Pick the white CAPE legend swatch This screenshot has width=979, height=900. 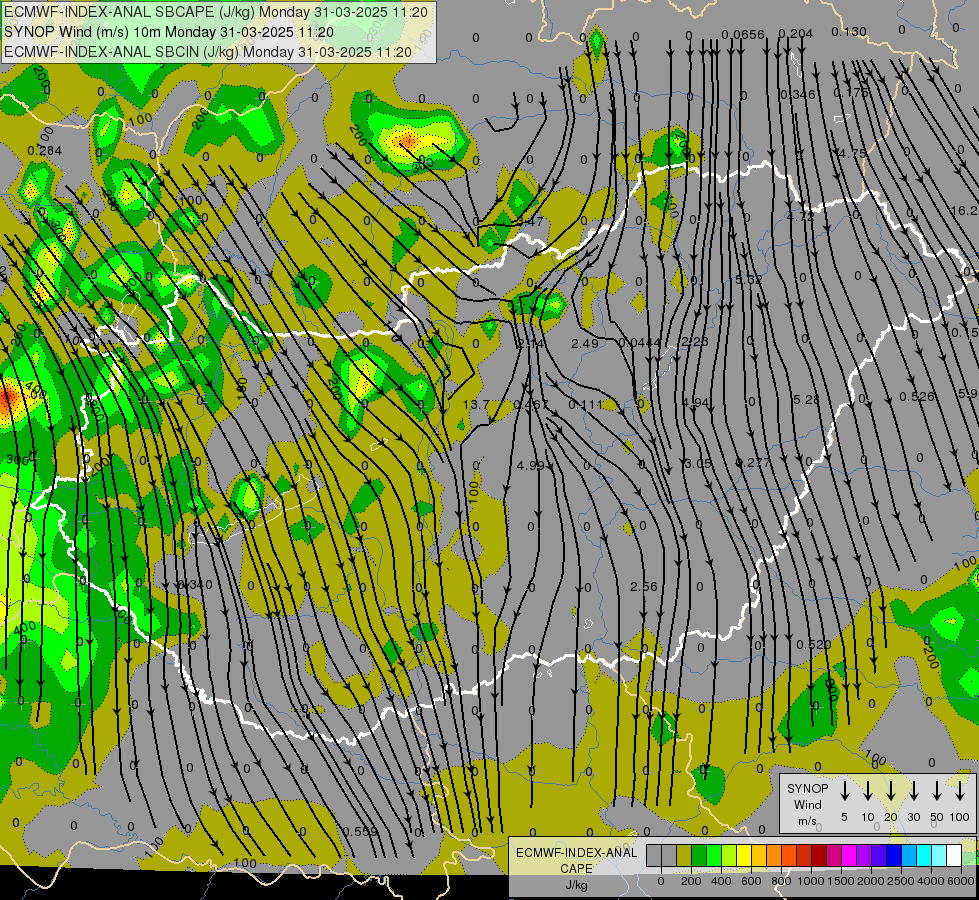[x=953, y=855]
